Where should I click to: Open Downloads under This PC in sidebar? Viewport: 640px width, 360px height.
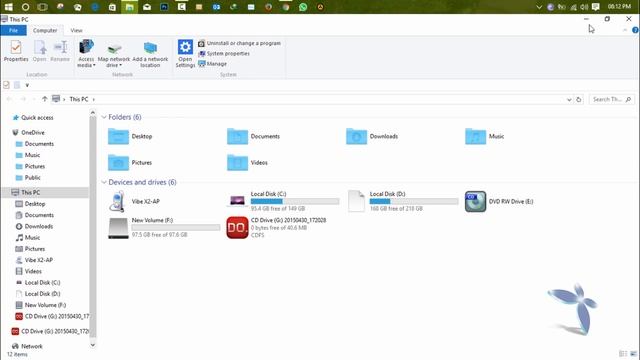[34, 226]
